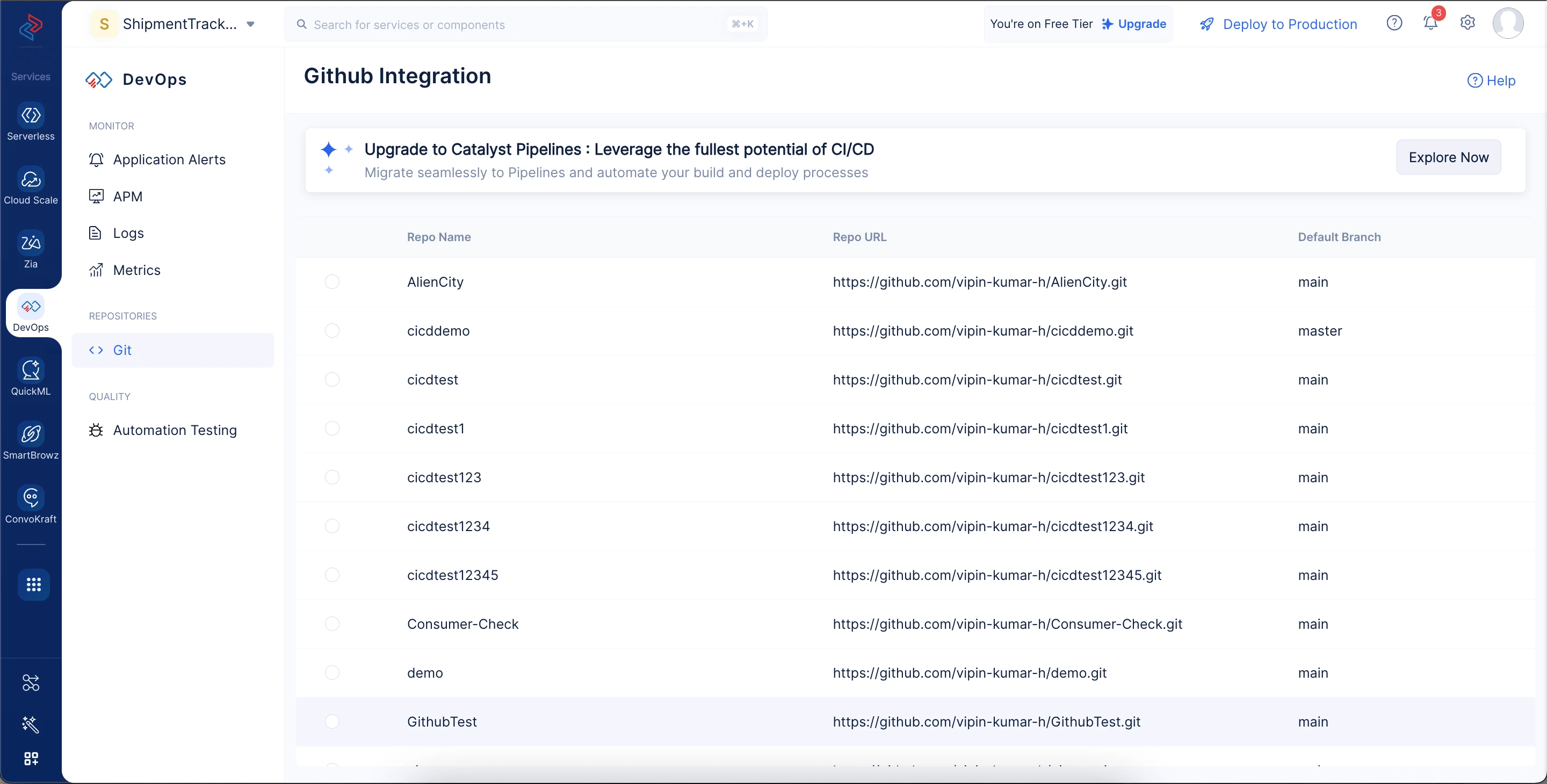This screenshot has width=1547, height=784.
Task: Open the ConvoKraft service
Action: (x=31, y=505)
